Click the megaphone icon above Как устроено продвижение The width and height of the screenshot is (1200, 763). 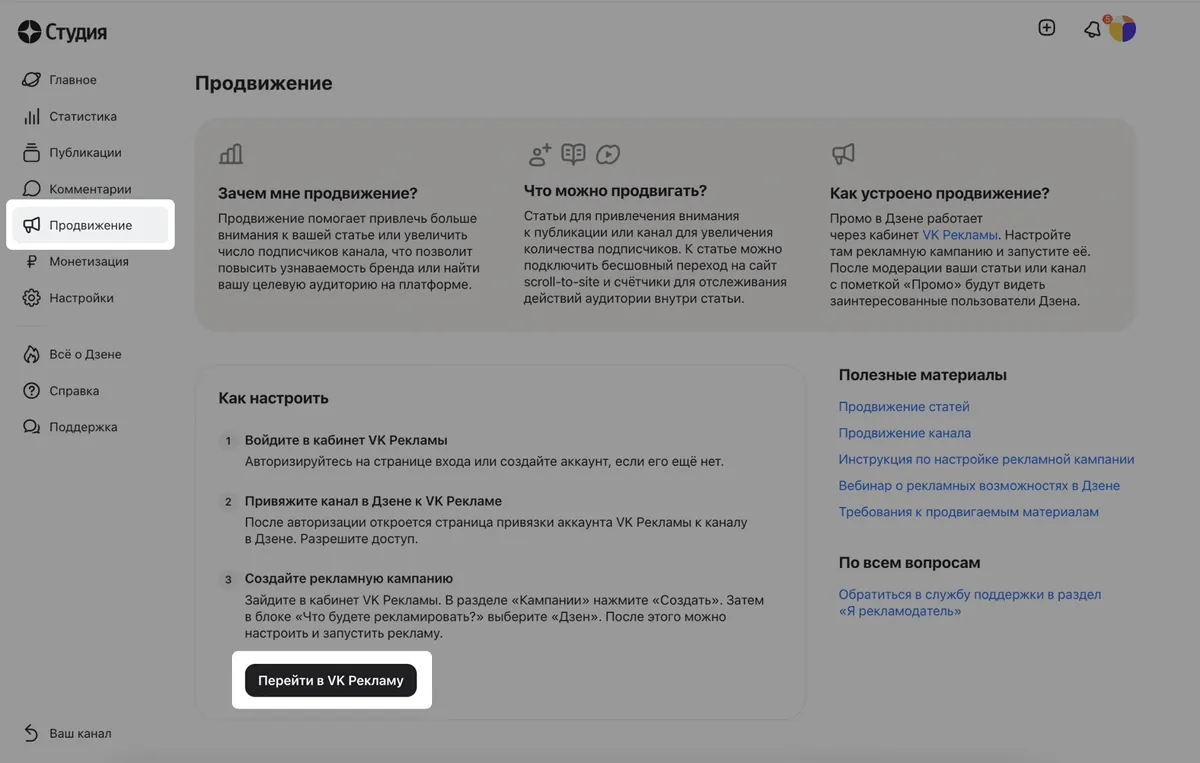tap(844, 154)
